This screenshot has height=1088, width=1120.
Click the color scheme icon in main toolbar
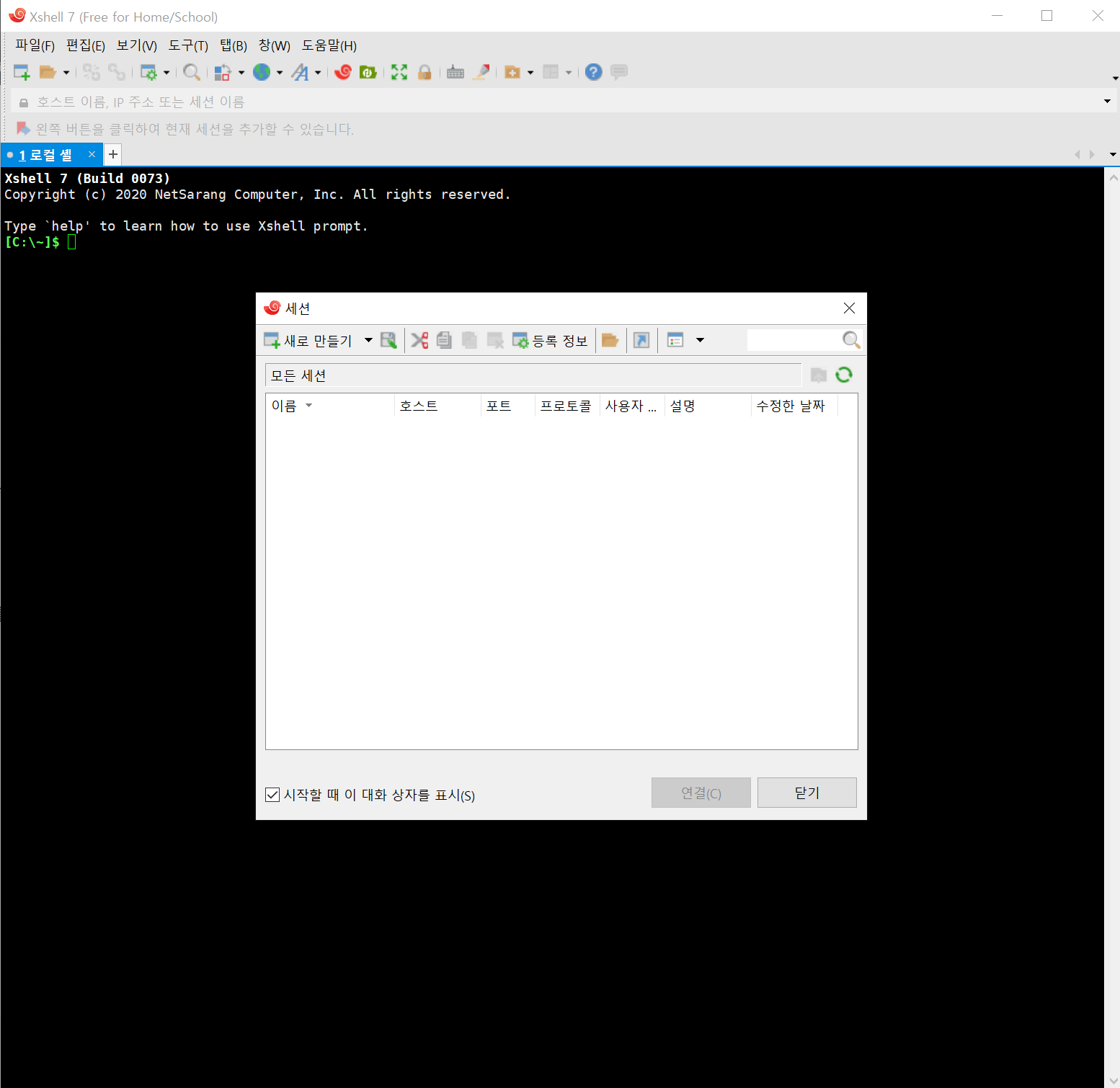pos(222,72)
